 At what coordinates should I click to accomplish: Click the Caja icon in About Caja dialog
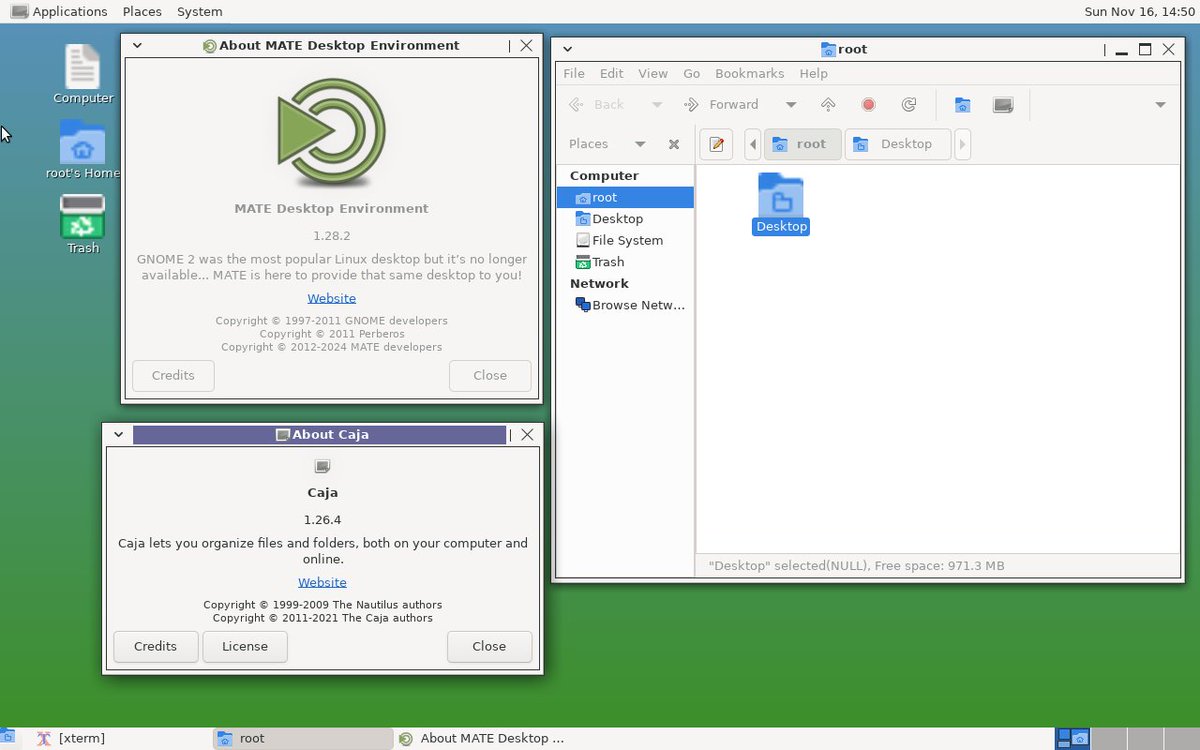click(322, 466)
